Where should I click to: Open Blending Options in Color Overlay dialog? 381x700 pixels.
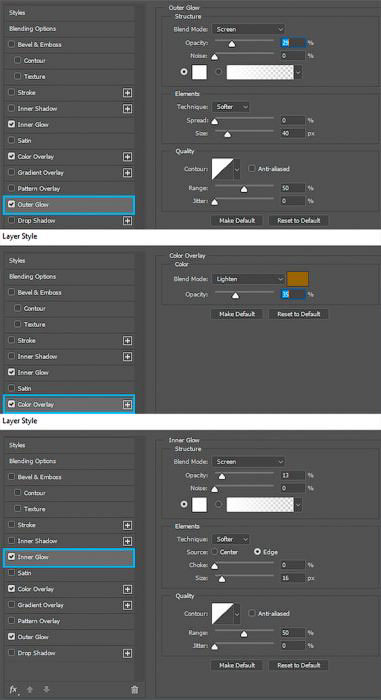point(69,276)
